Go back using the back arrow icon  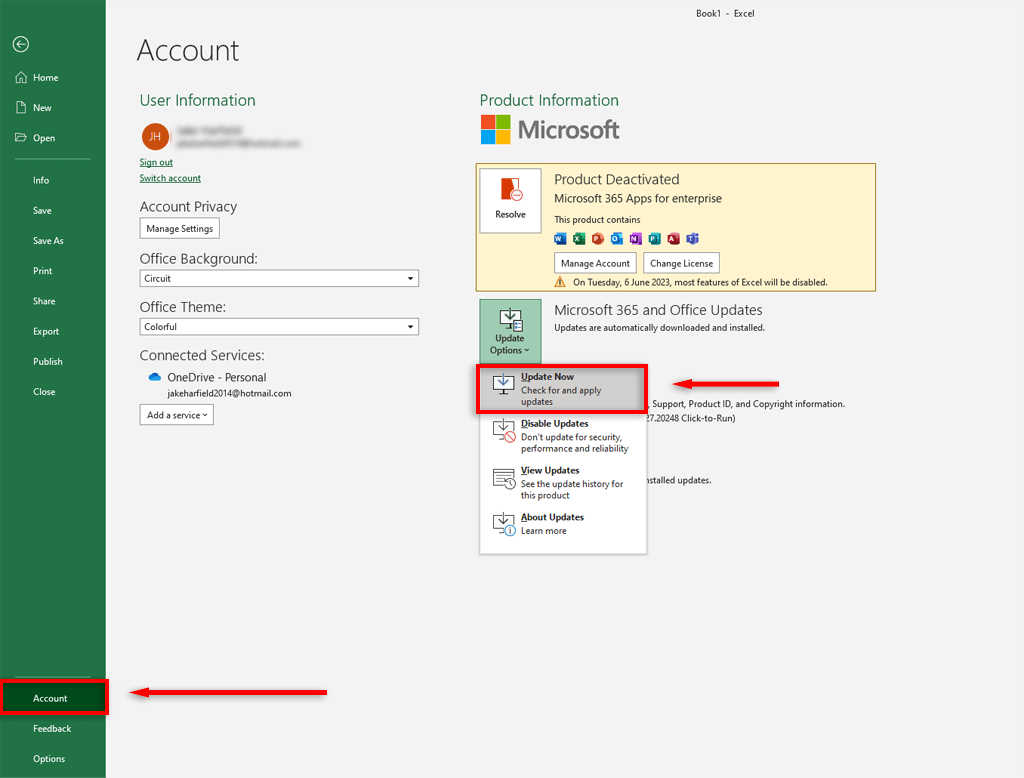(21, 44)
